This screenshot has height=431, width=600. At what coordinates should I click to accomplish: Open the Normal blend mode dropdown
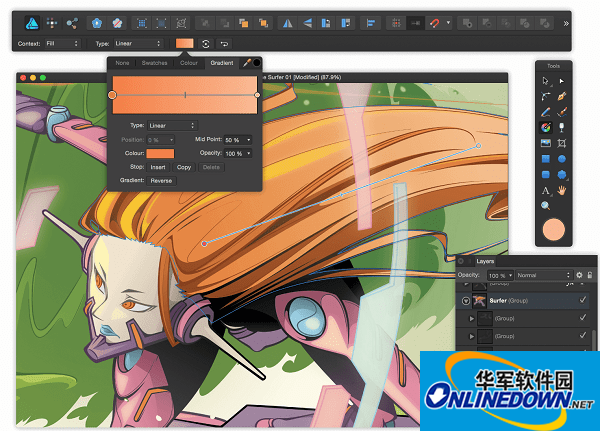pos(543,275)
